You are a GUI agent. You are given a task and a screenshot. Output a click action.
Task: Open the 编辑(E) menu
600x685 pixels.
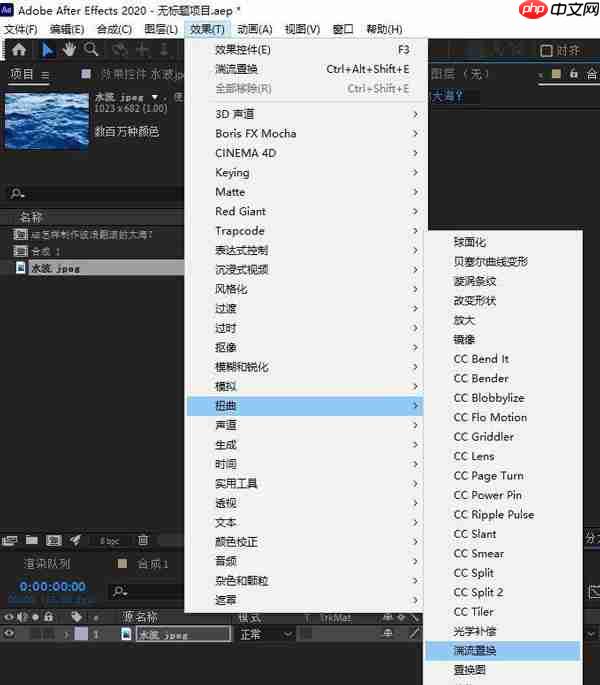67,29
